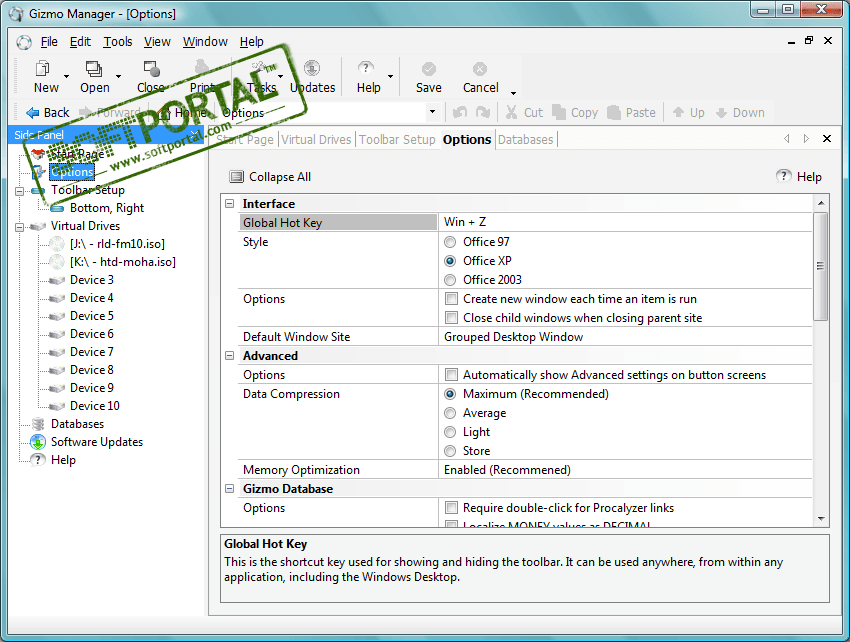The image size is (850, 642).
Task: Close the current Options tab pane
Action: coord(827,139)
